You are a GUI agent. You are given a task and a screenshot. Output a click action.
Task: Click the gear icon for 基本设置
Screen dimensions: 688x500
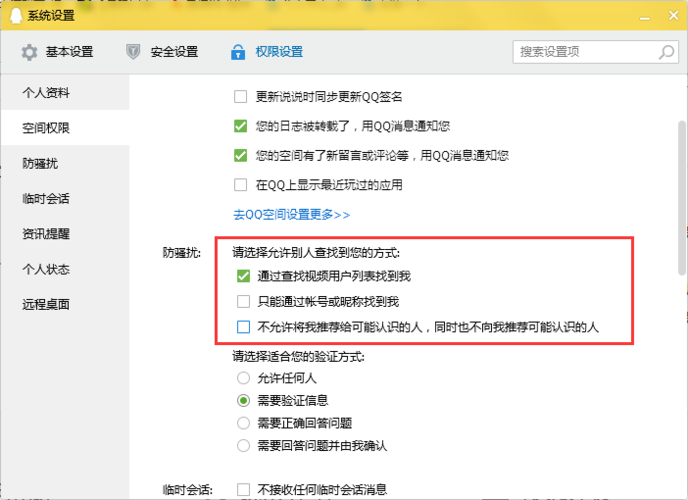pos(29,52)
